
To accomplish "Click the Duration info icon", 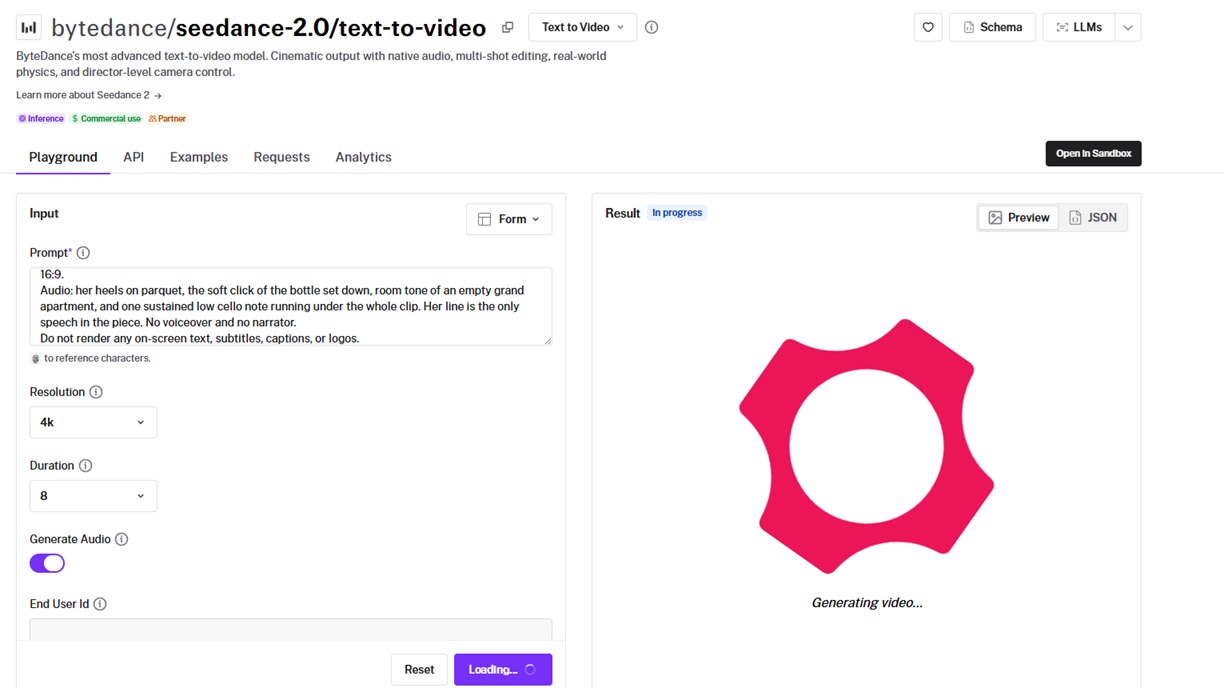I will point(86,466).
